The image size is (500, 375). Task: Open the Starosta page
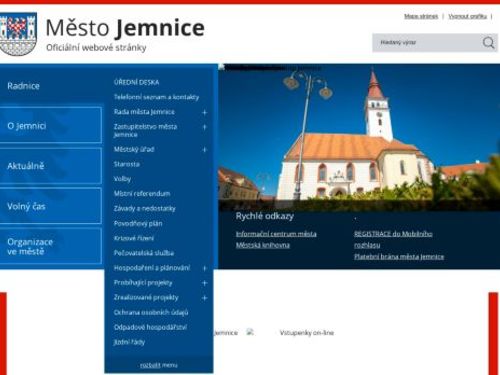pos(127,164)
